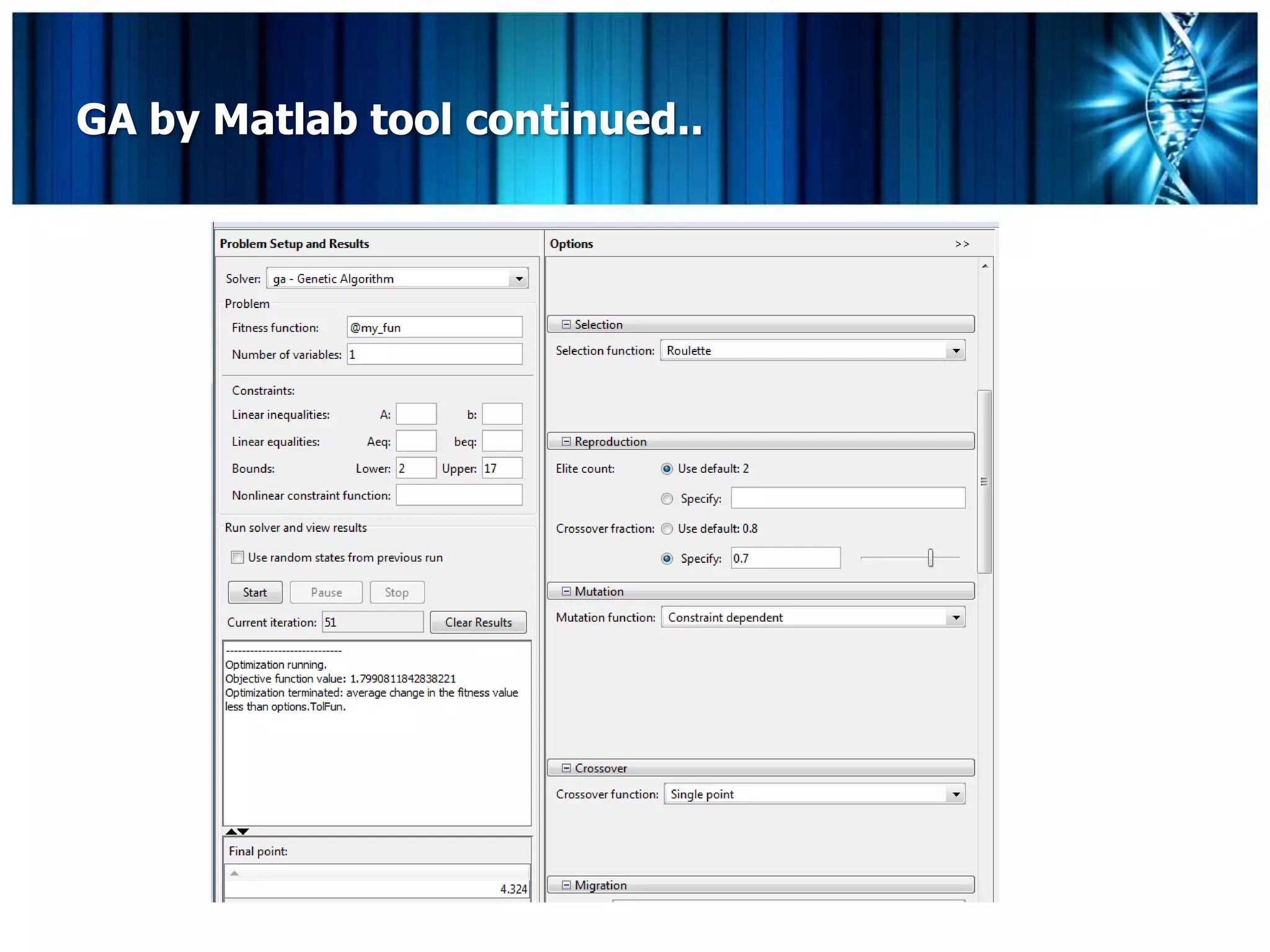Screen dimensions: 1270x952
Task: Collapse the Selection section
Action: tap(566, 324)
